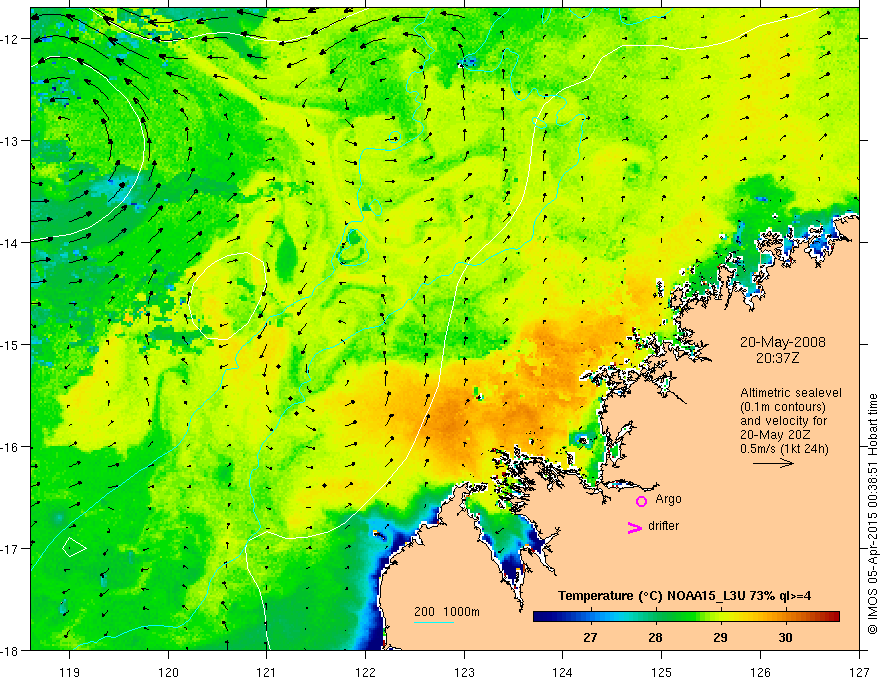Click the '(0.1m contours)' text
This screenshot has width=880, height=680.
[783, 407]
